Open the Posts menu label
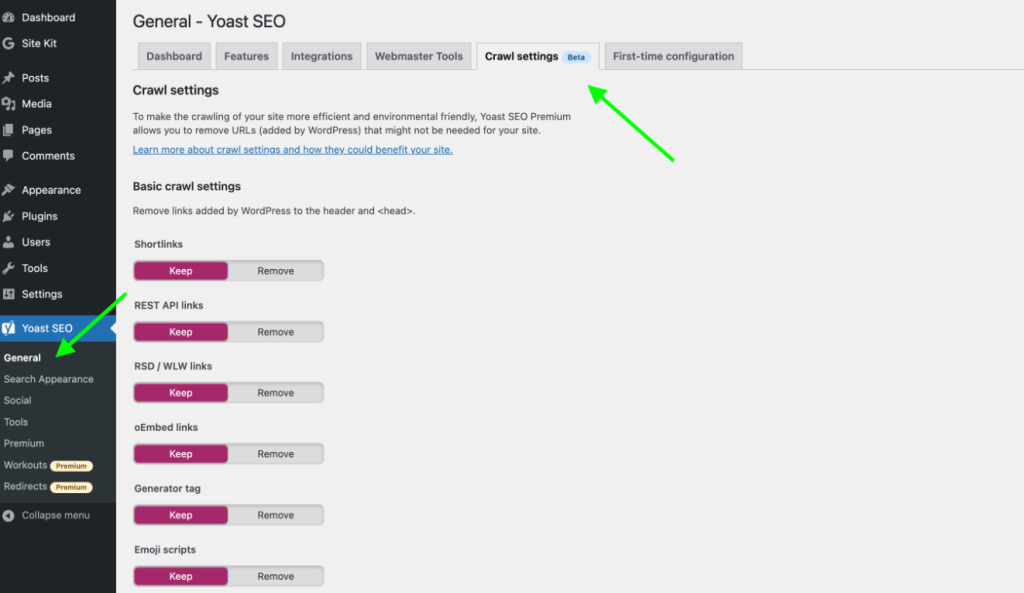Viewport: 1024px width, 593px height. pos(35,78)
